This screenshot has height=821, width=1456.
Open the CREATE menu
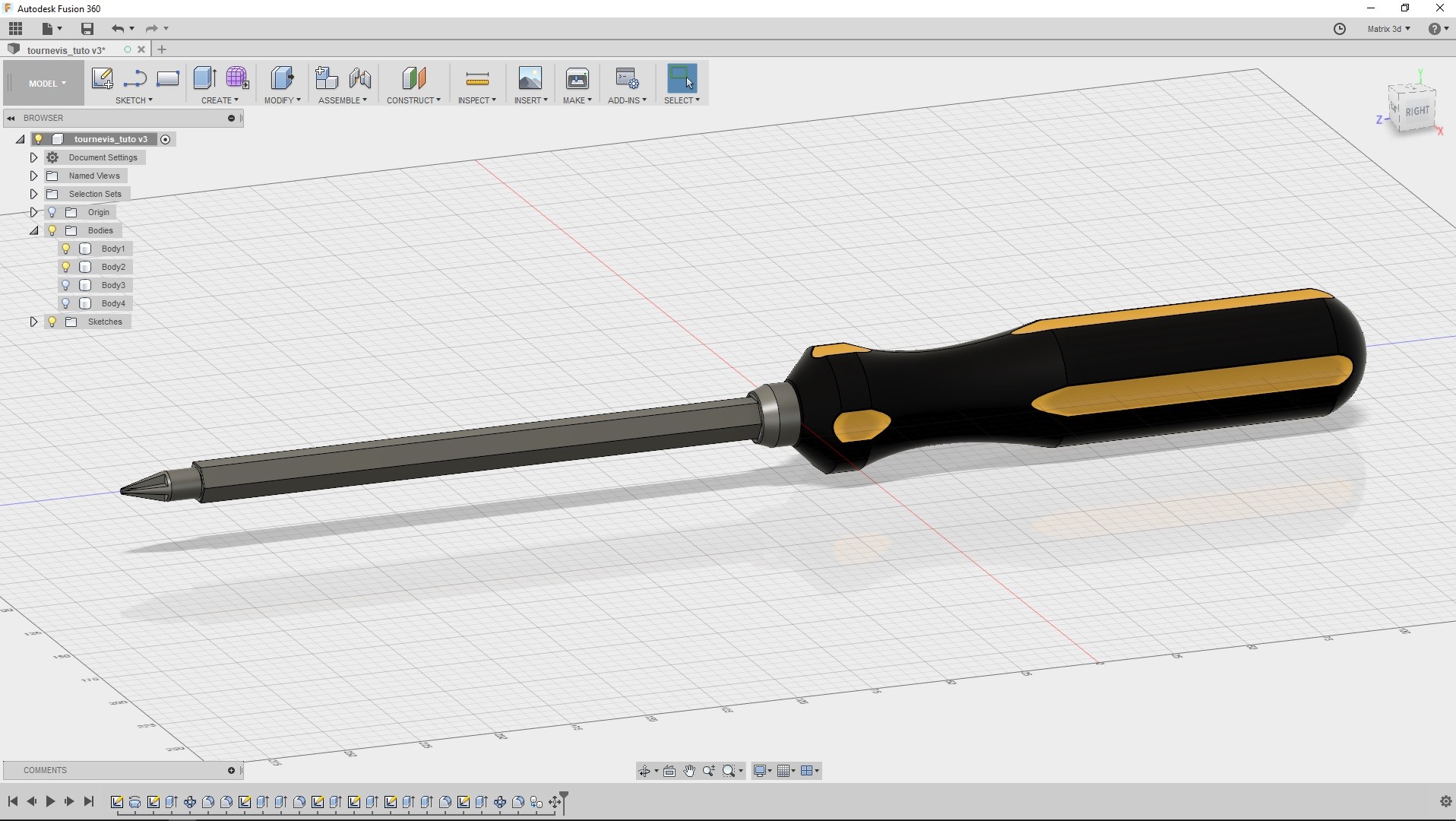[x=220, y=100]
